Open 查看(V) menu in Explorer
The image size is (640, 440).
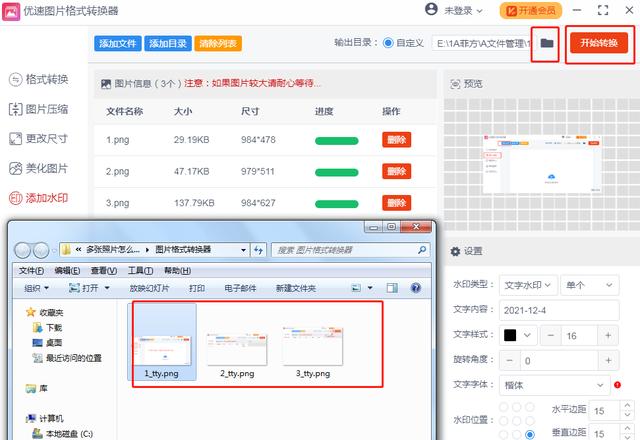104,271
